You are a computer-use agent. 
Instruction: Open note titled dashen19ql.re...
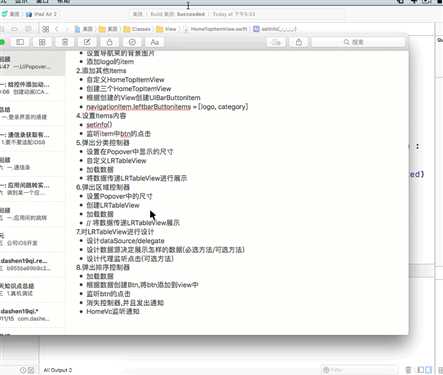coord(32,264)
